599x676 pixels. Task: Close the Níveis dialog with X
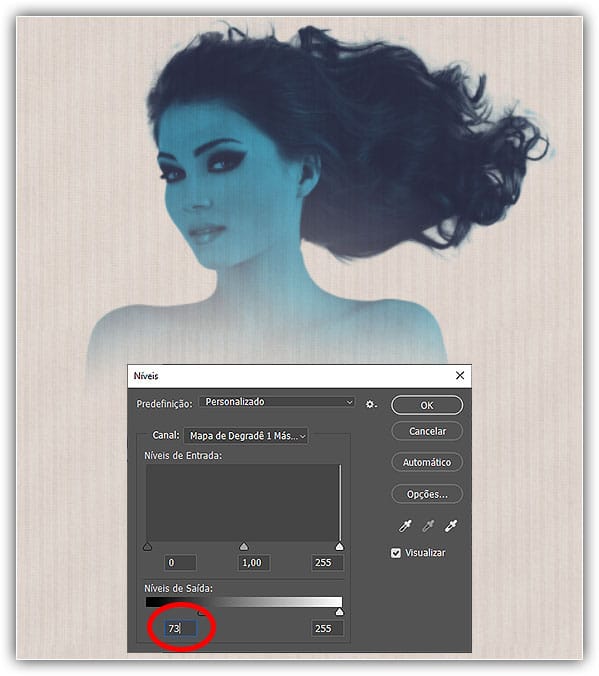[460, 376]
